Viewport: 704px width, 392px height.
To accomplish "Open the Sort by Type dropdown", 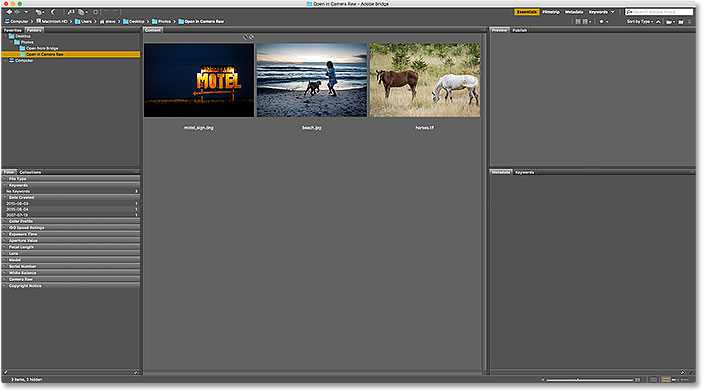I will (640, 22).
